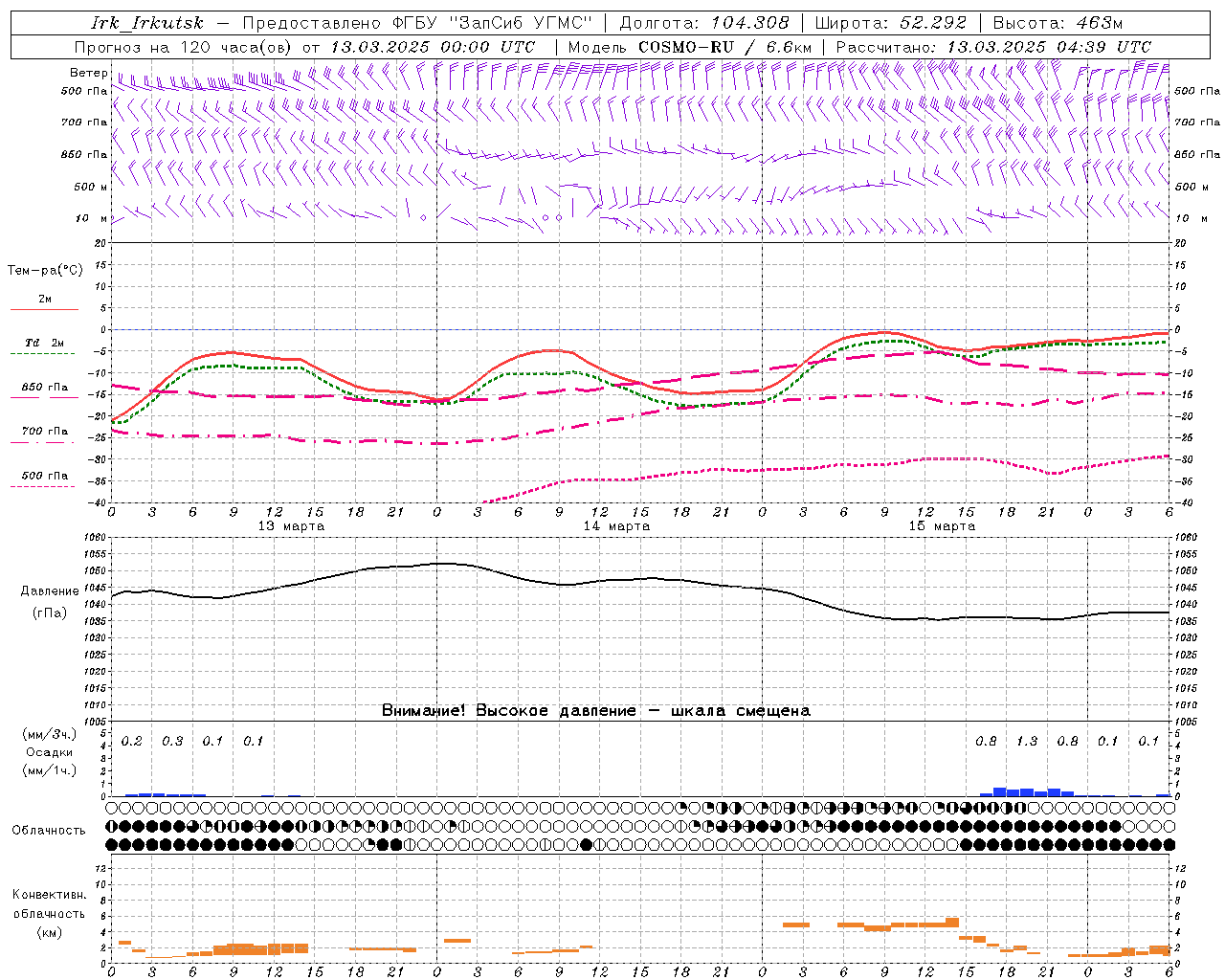Screen dimensions: 1225x980
Task: Click the Облачность row label
Action: click(x=49, y=831)
